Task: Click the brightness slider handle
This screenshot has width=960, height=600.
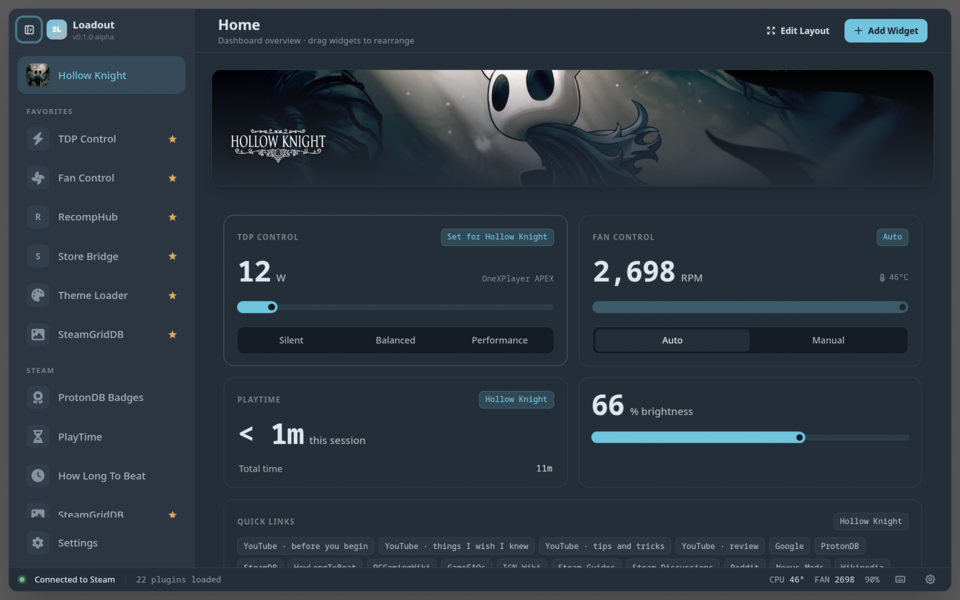Action: tap(800, 437)
